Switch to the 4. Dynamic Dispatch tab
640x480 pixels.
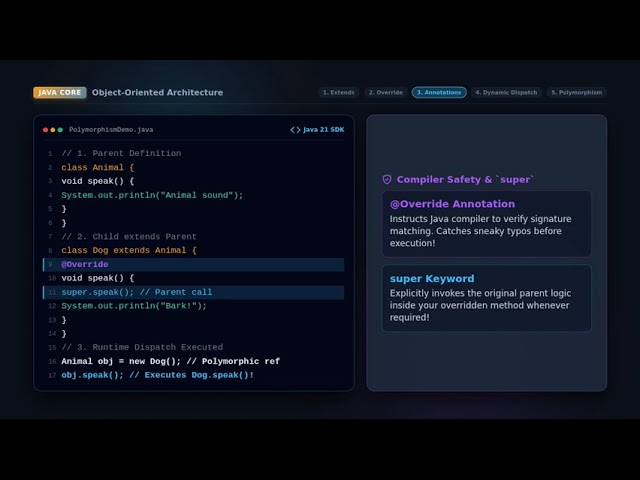(506, 93)
